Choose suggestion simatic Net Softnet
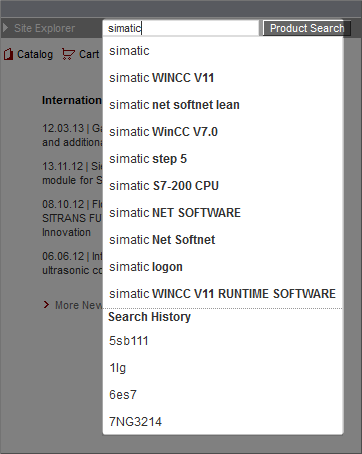The image size is (362, 454). (x=223, y=240)
